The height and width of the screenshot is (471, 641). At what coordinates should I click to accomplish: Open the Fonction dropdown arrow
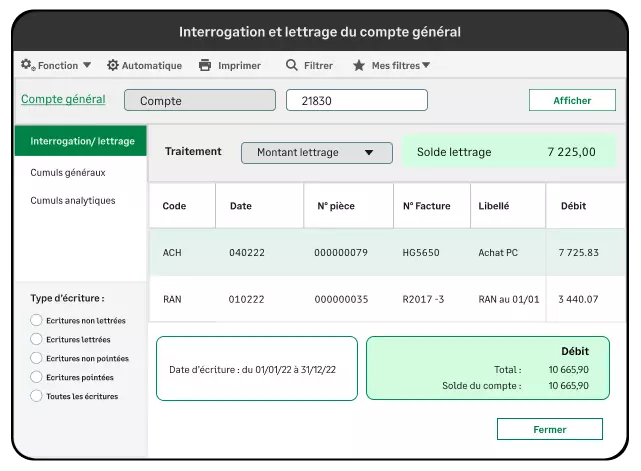tap(87, 65)
